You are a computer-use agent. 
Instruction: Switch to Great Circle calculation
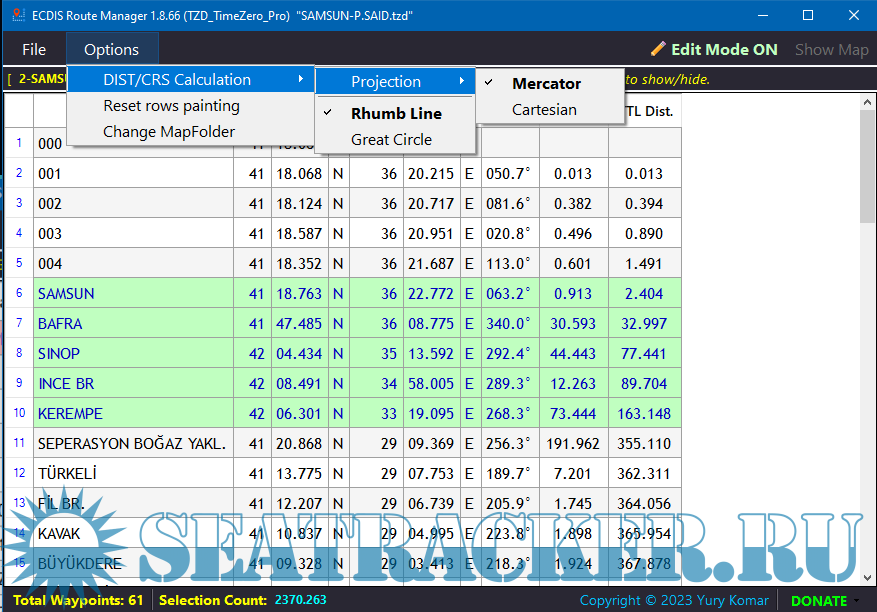coord(391,140)
